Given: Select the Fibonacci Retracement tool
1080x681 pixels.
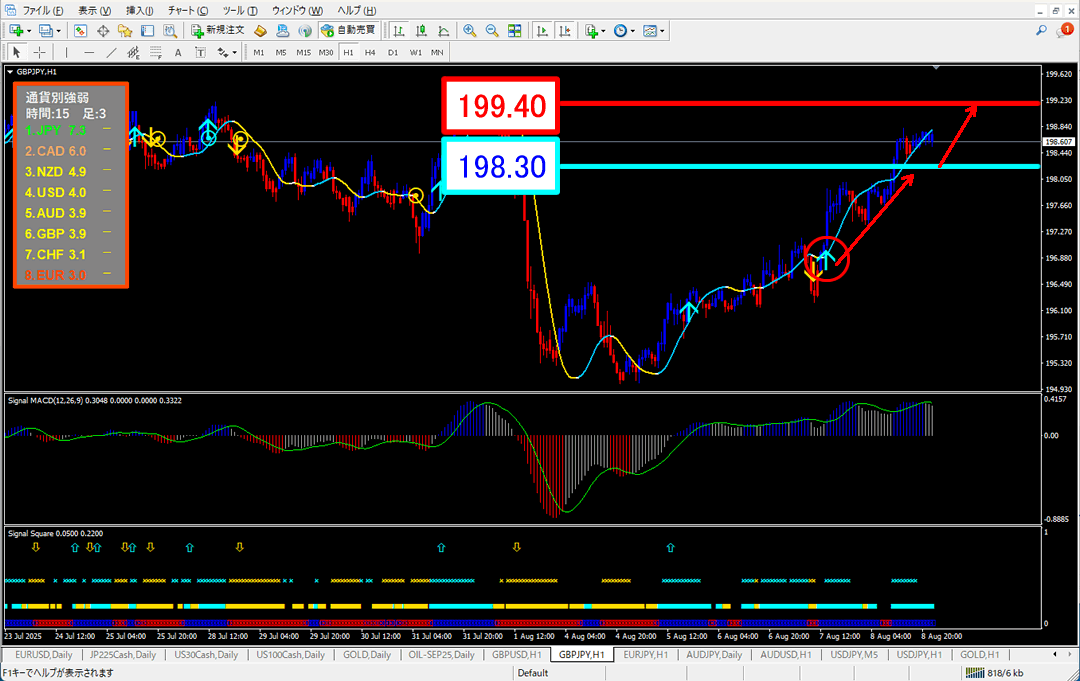Looking at the screenshot, I should [156, 52].
